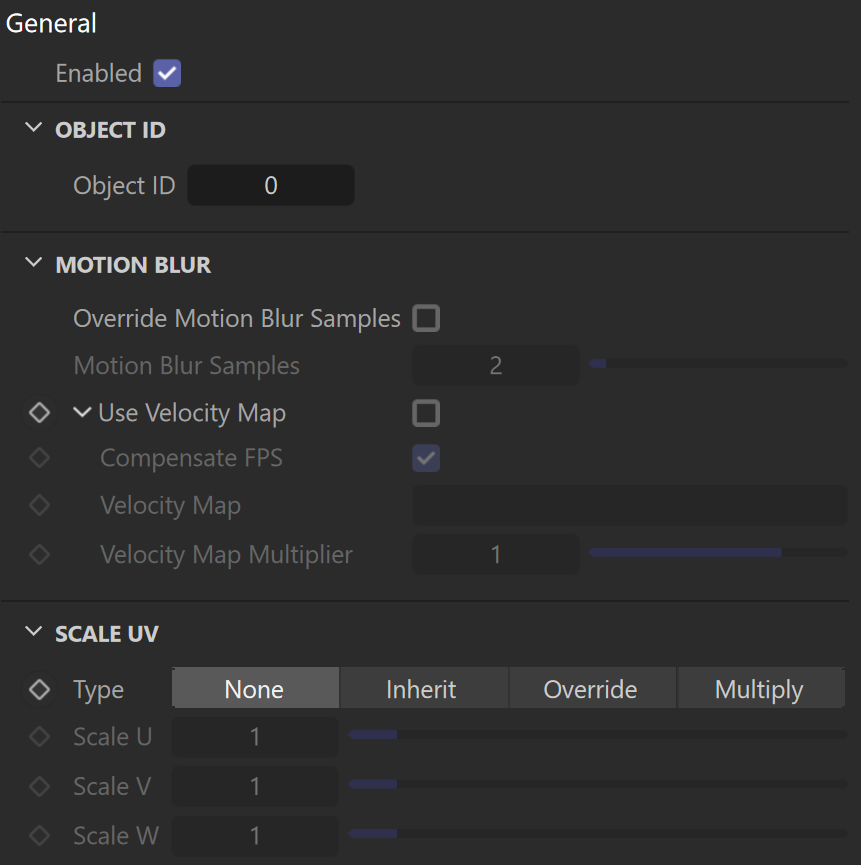861x865 pixels.
Task: Choose the None scale type
Action: coord(255,688)
